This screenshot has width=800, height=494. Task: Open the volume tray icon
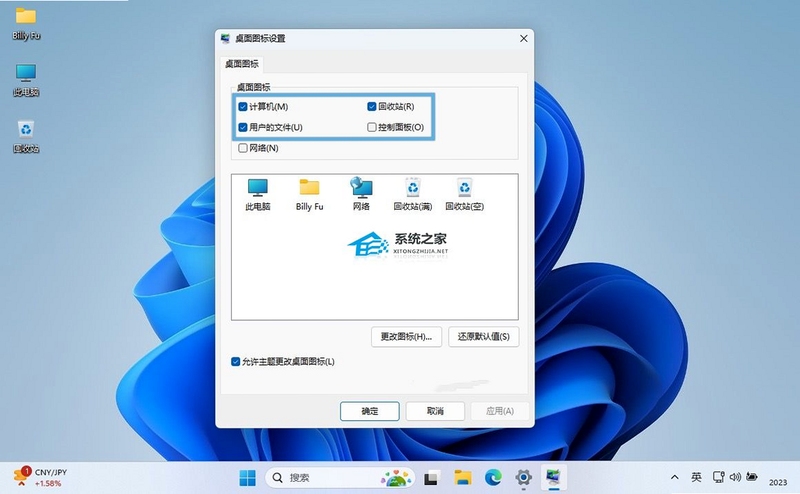[x=735, y=477]
